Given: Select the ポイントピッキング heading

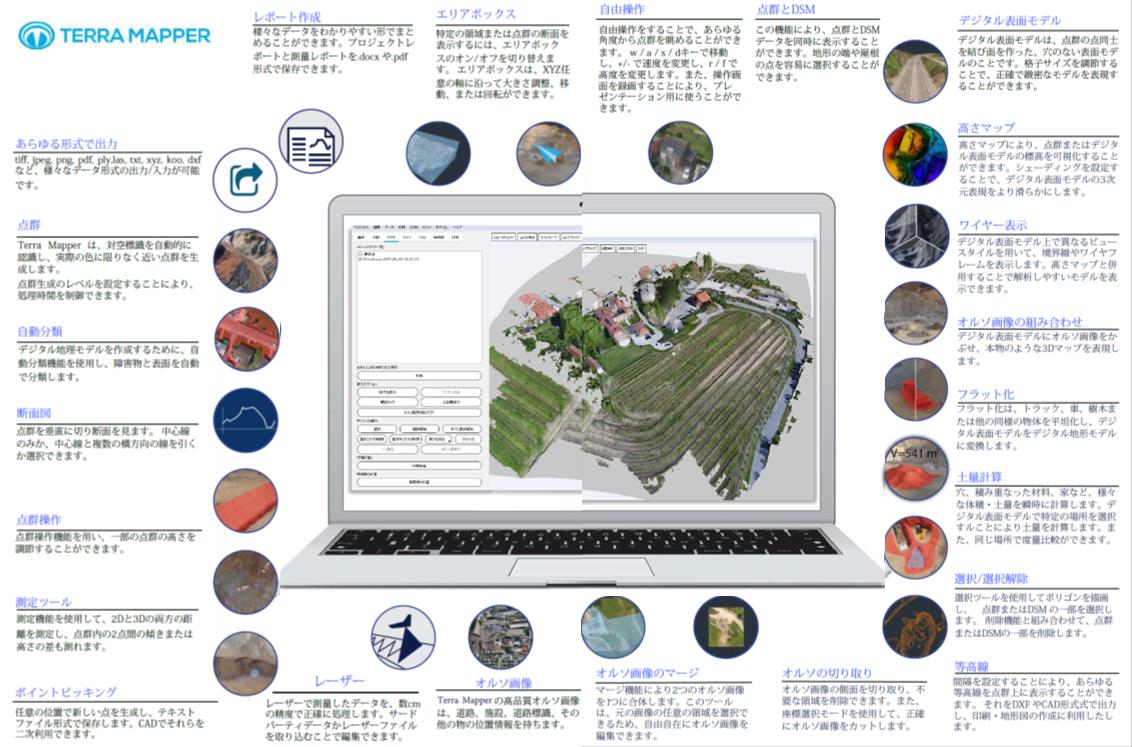Looking at the screenshot, I should click(x=66, y=692).
